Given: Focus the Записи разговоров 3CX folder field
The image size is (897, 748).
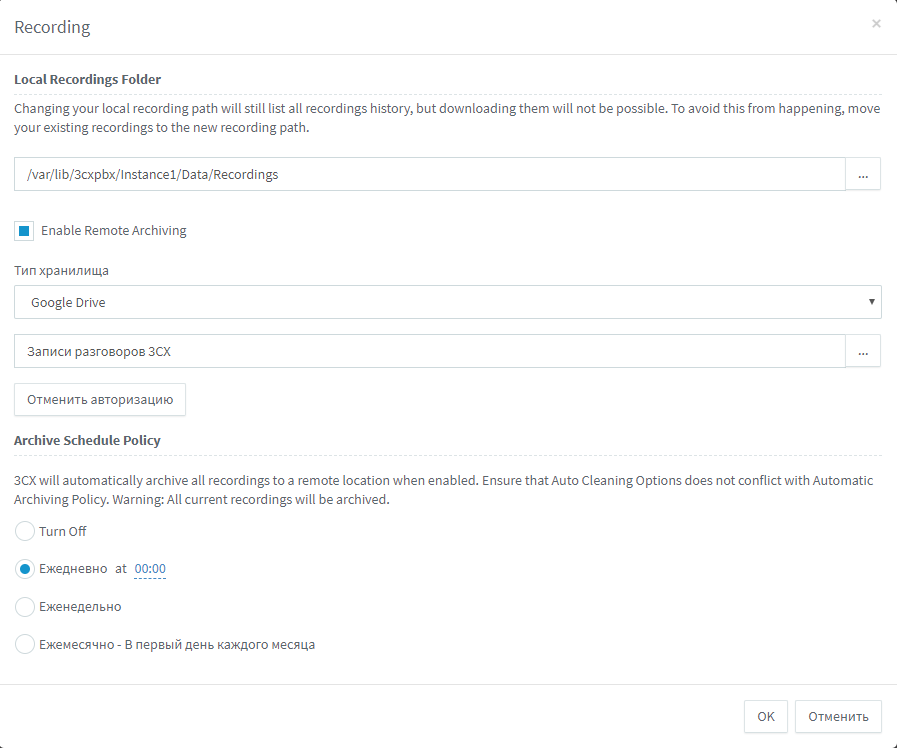Looking at the screenshot, I should coord(430,351).
